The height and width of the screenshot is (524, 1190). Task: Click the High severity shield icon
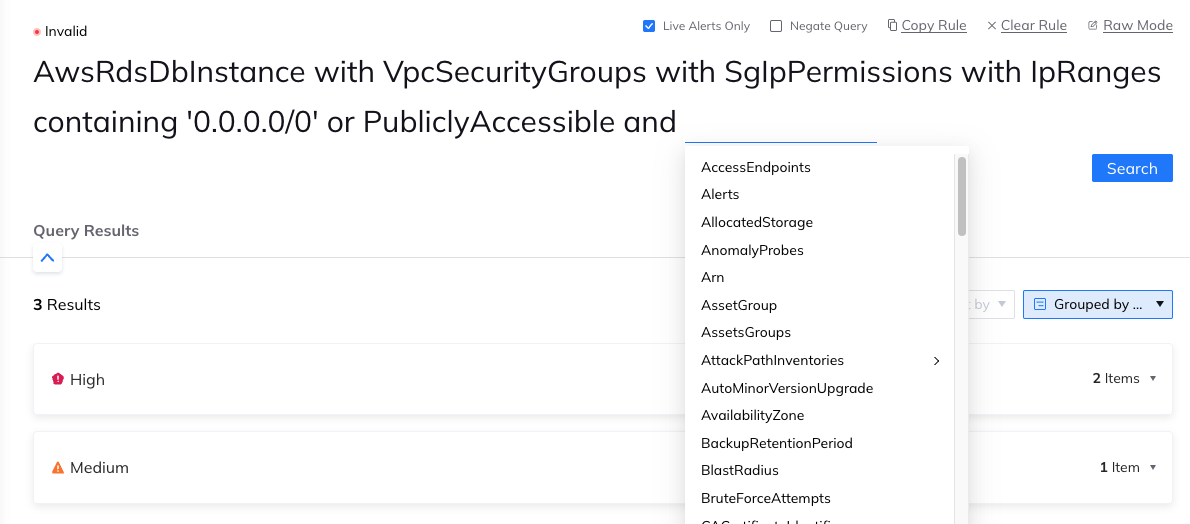[58, 379]
